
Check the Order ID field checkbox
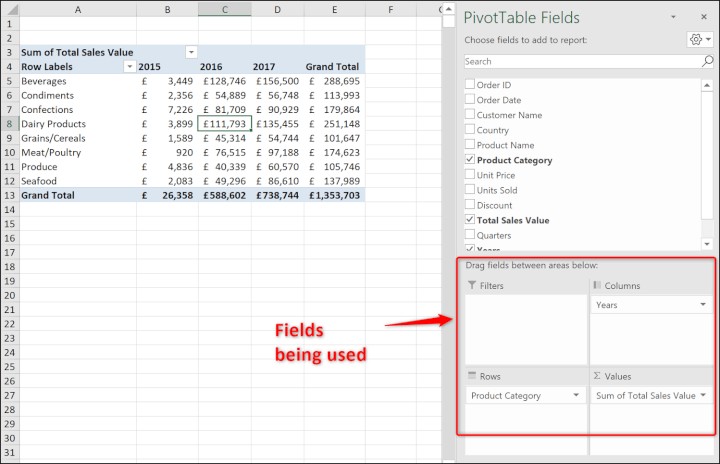470,84
